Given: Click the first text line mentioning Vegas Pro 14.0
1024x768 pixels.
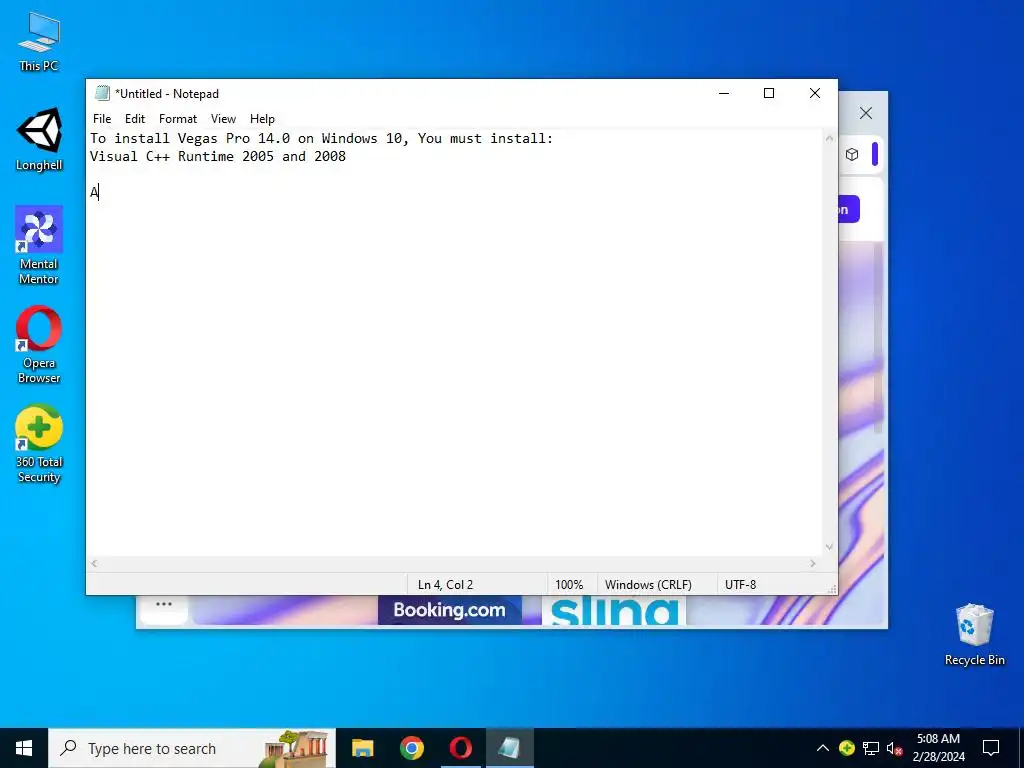Looking at the screenshot, I should pos(321,138).
